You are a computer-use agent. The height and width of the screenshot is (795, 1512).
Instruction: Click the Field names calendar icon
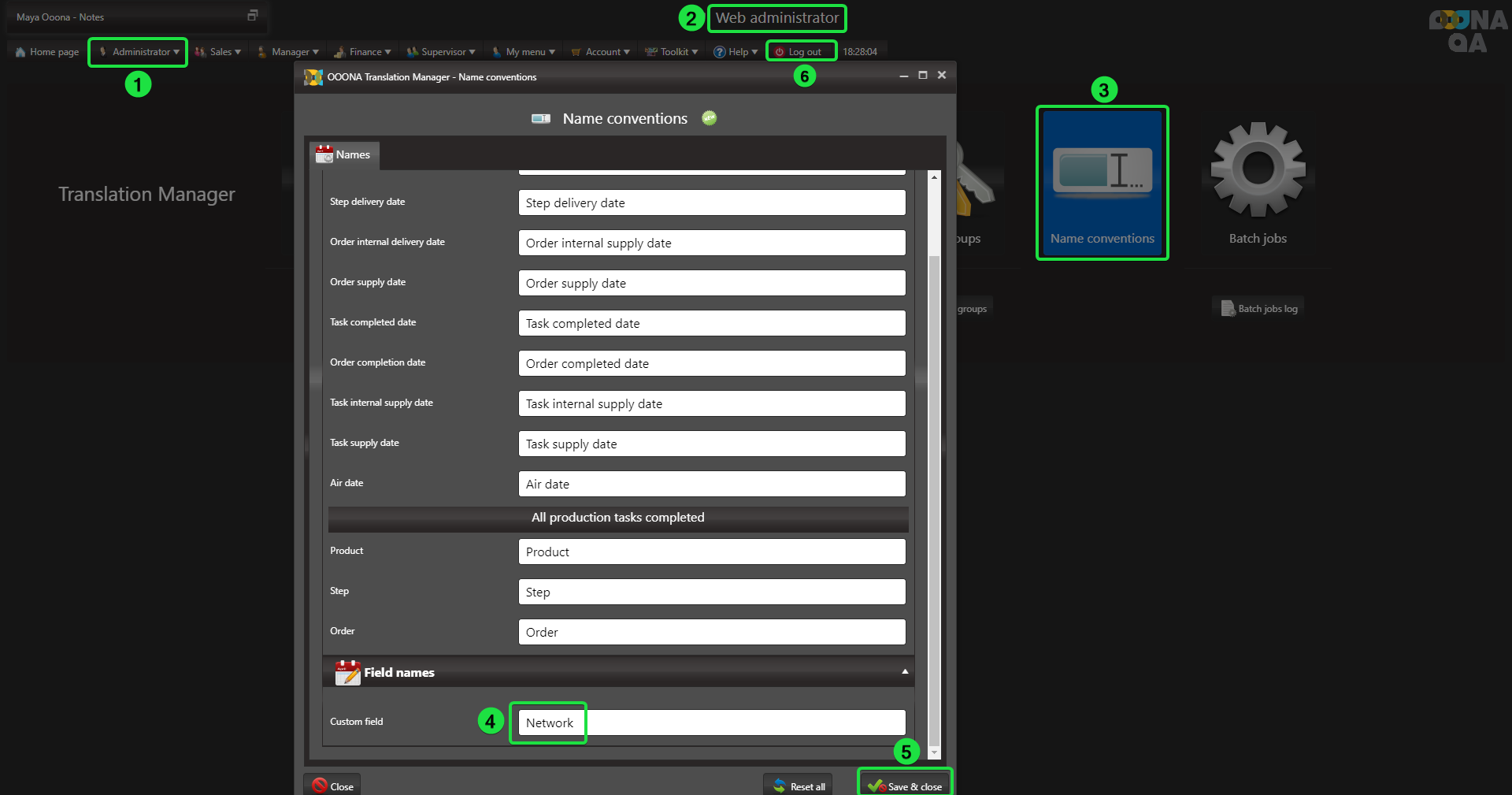(x=346, y=672)
